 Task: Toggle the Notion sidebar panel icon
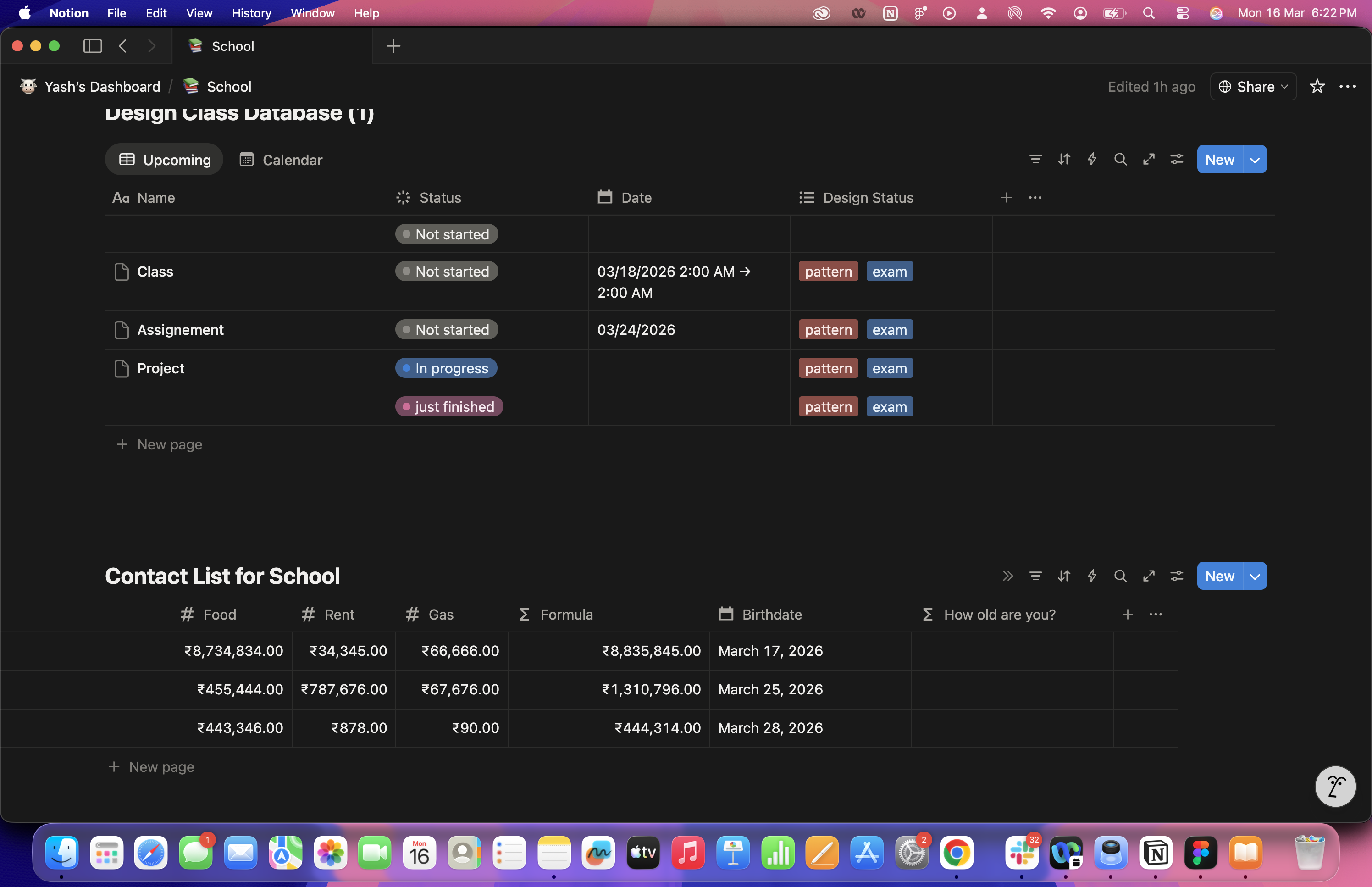pos(92,46)
